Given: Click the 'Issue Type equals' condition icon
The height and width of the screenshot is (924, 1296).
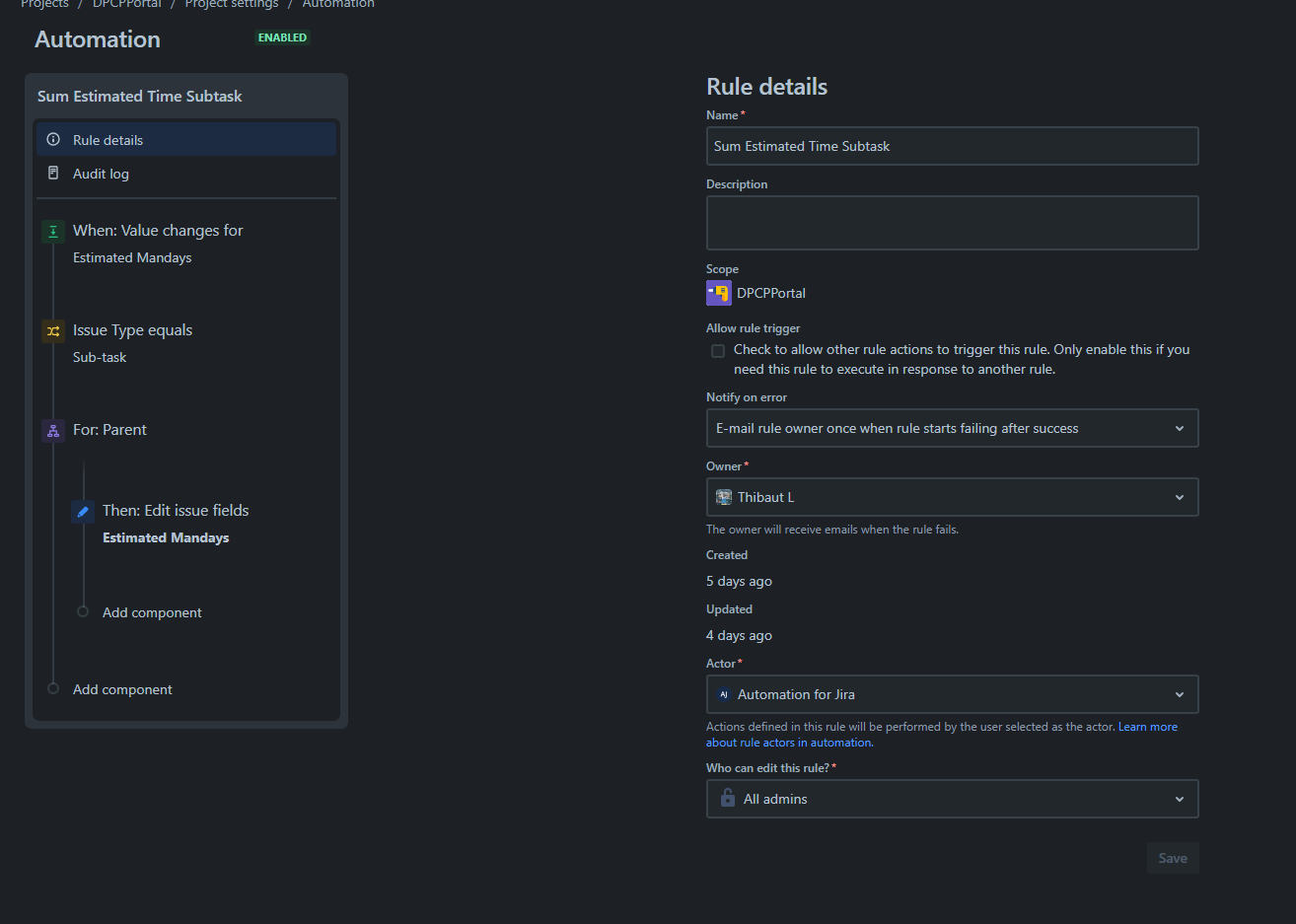Looking at the screenshot, I should pos(52,331).
